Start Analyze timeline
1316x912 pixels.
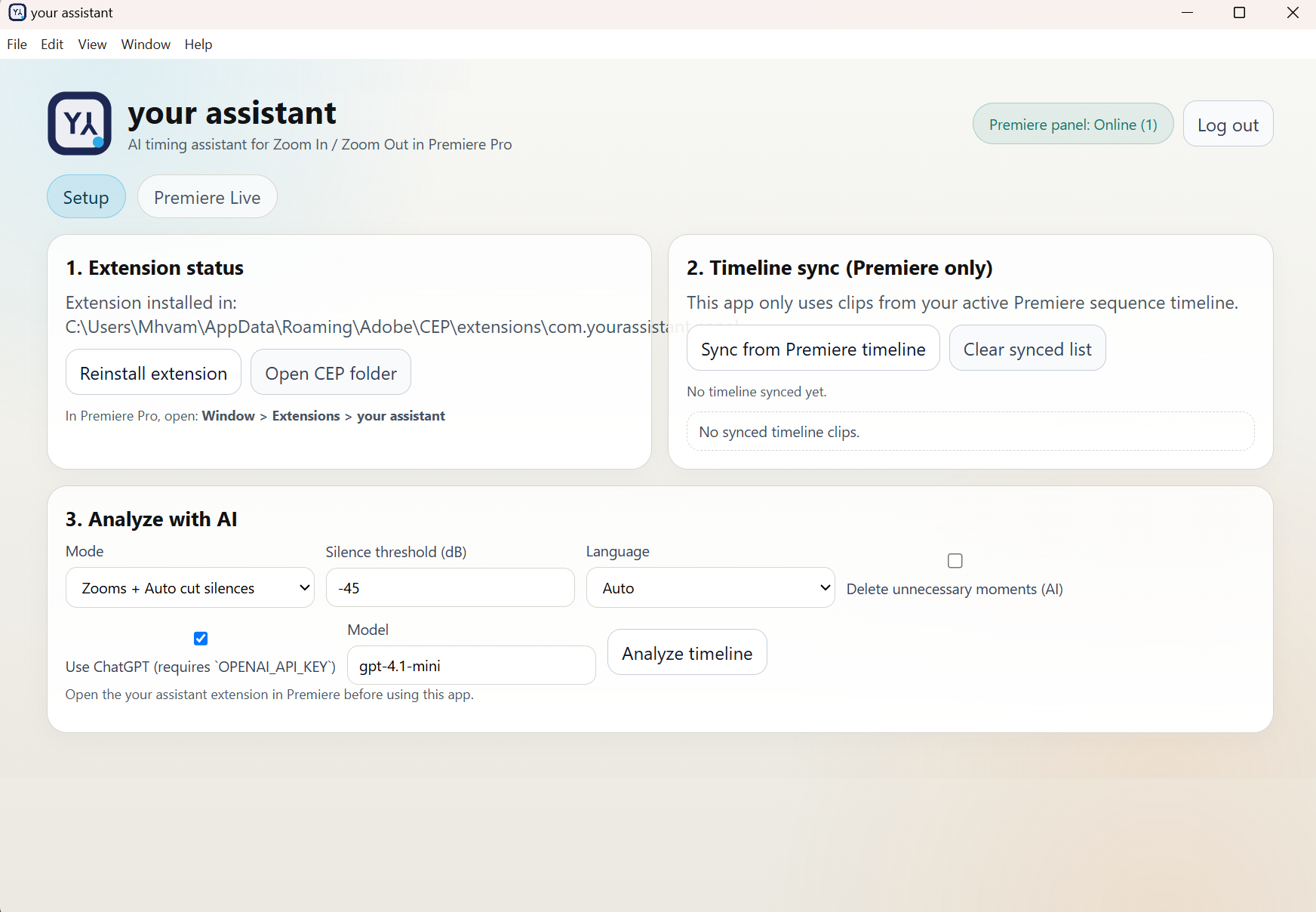pos(687,652)
